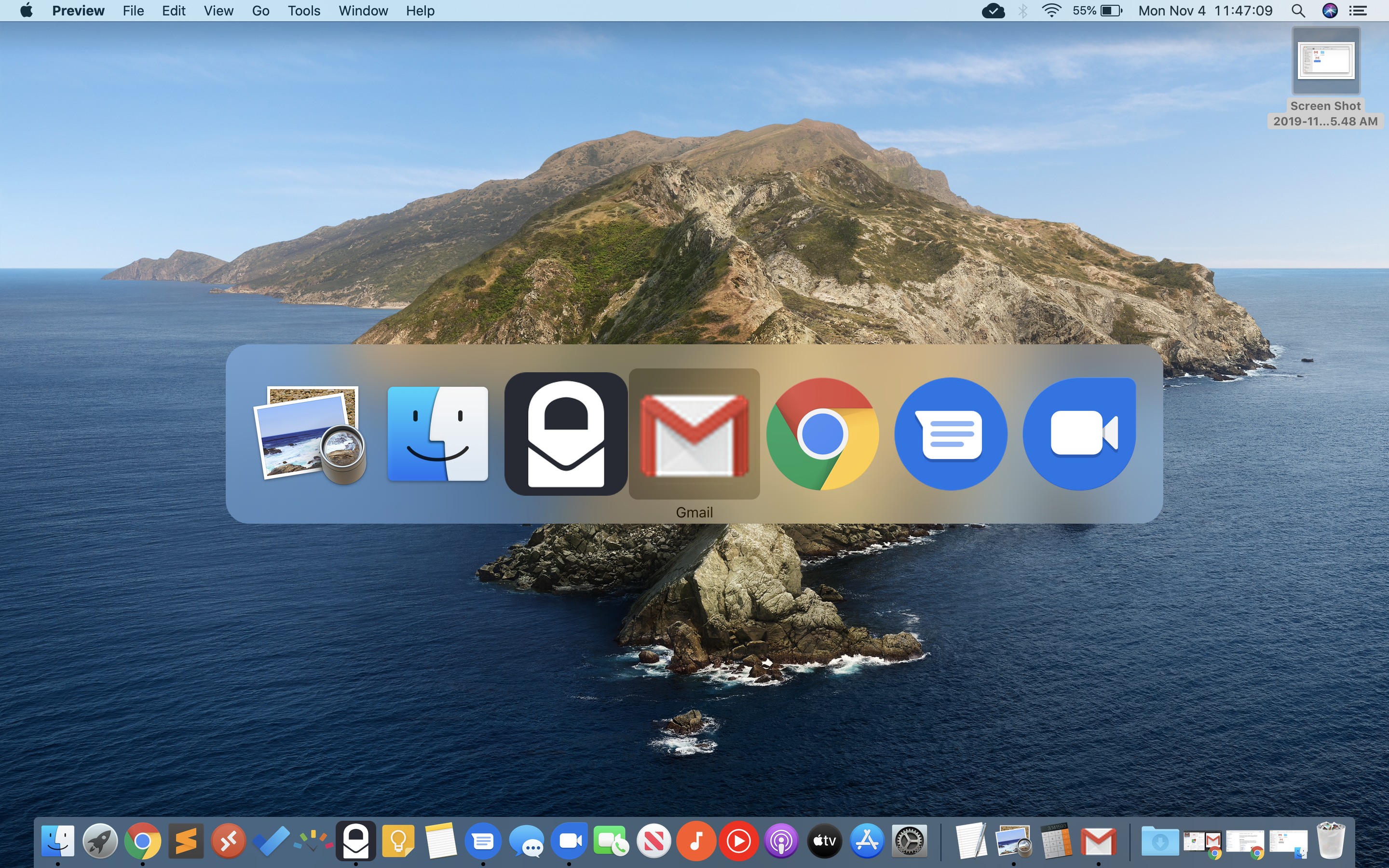This screenshot has width=1389, height=868.
Task: Switch to Google Chrome in the app switcher
Action: pos(822,434)
